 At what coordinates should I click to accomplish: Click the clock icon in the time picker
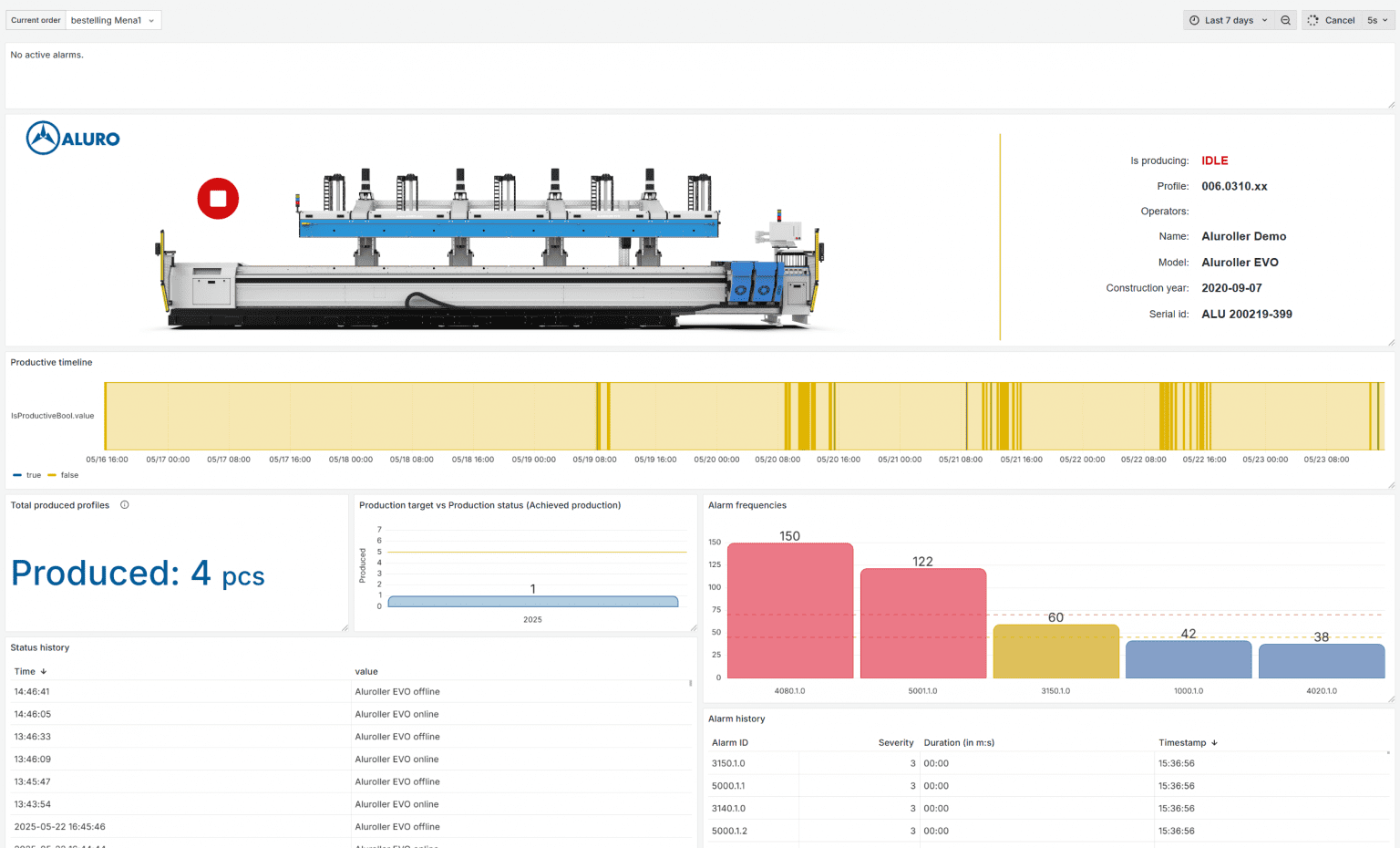[x=1193, y=19]
